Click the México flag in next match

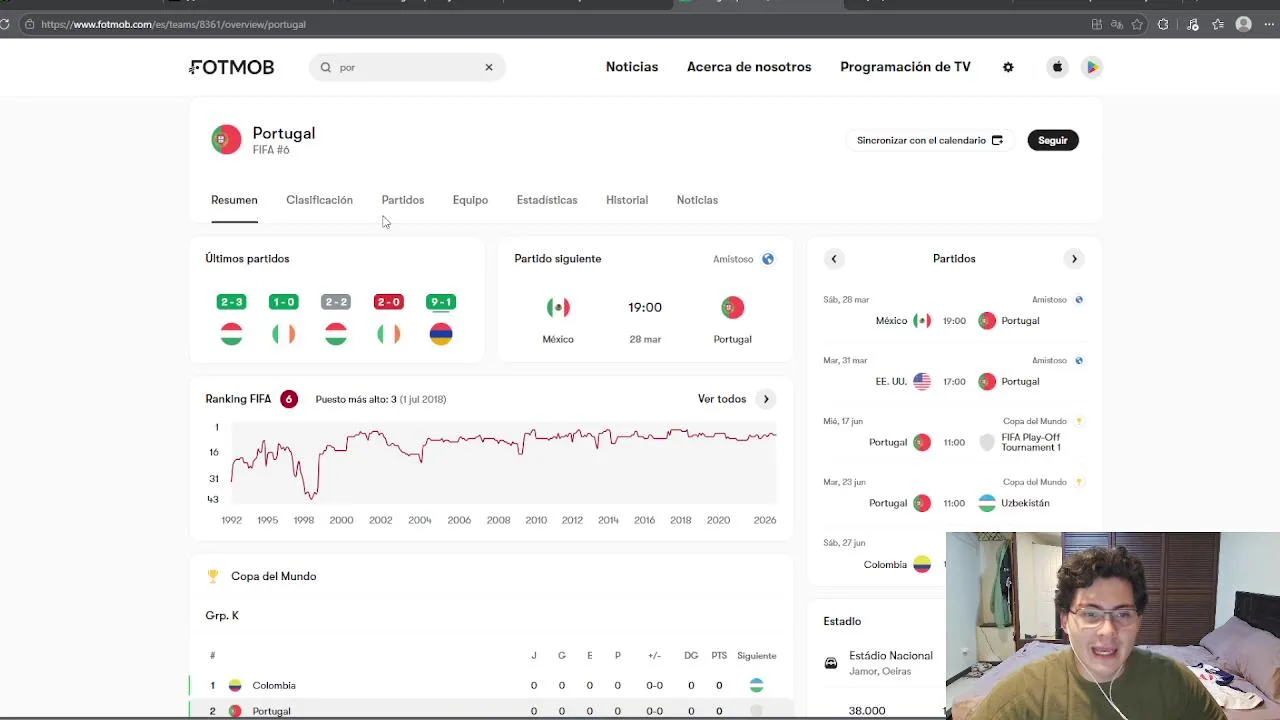(558, 308)
